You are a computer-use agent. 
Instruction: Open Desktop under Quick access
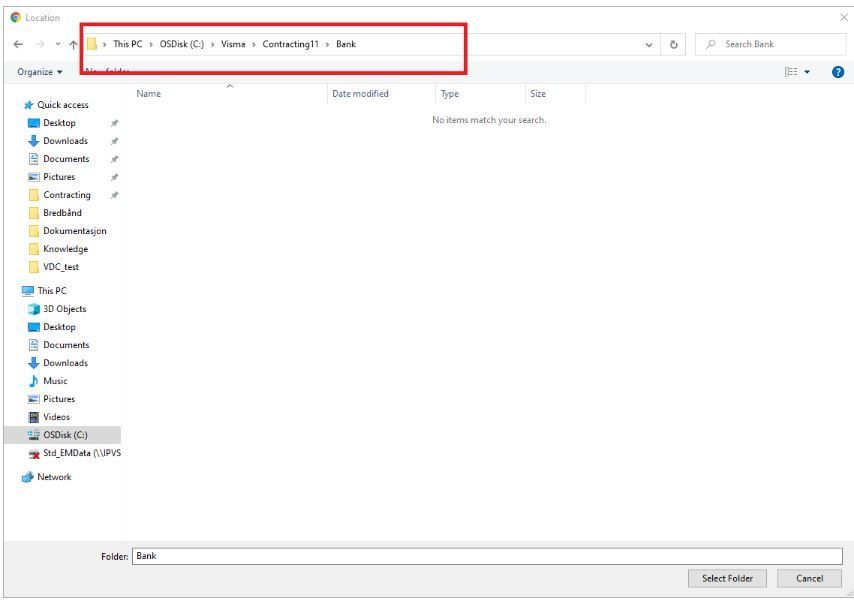59,123
